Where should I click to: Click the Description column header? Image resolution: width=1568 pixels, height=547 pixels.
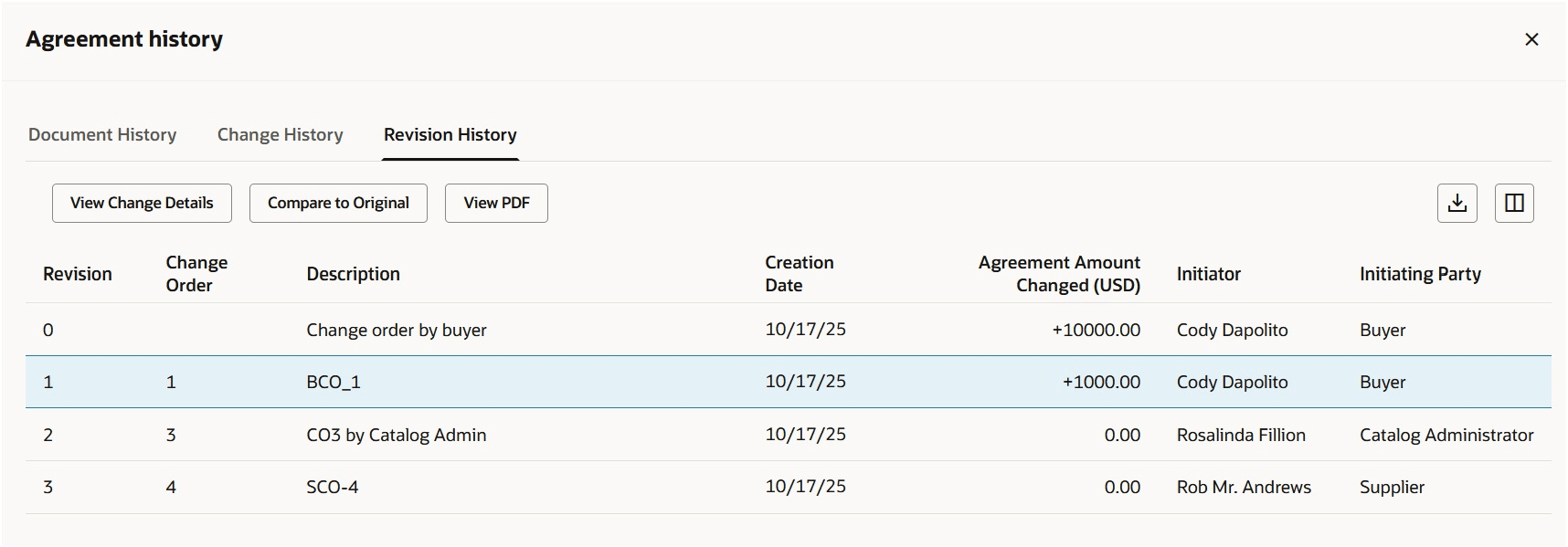[x=354, y=273]
